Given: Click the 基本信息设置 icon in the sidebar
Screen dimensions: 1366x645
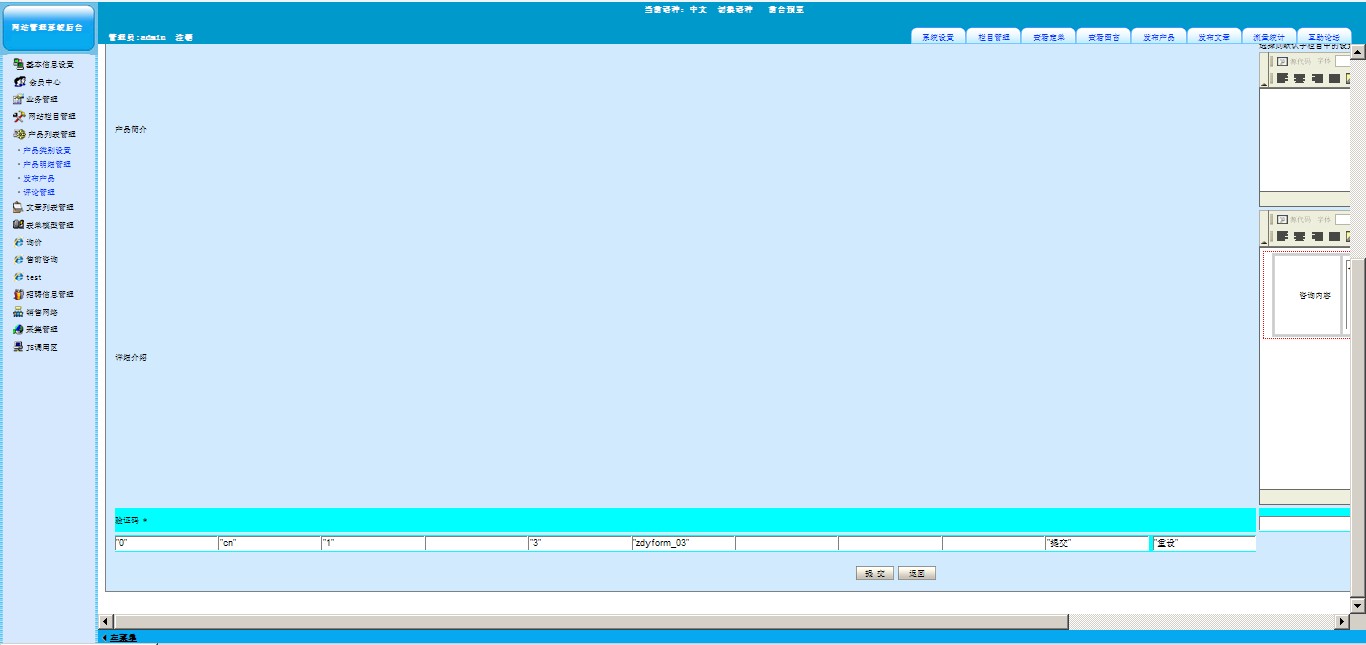Looking at the screenshot, I should (18, 64).
